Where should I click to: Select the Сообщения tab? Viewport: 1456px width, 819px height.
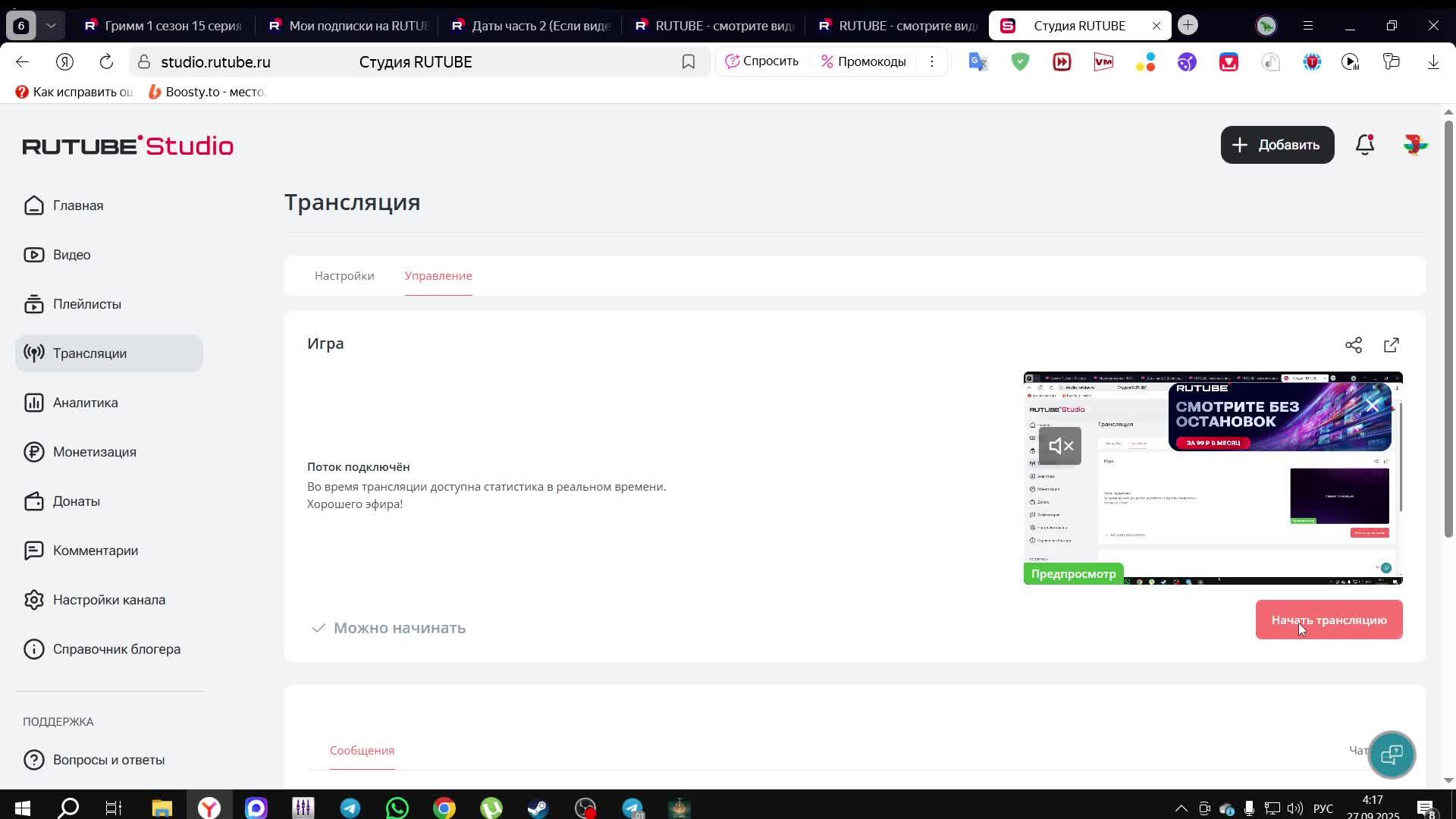(362, 751)
